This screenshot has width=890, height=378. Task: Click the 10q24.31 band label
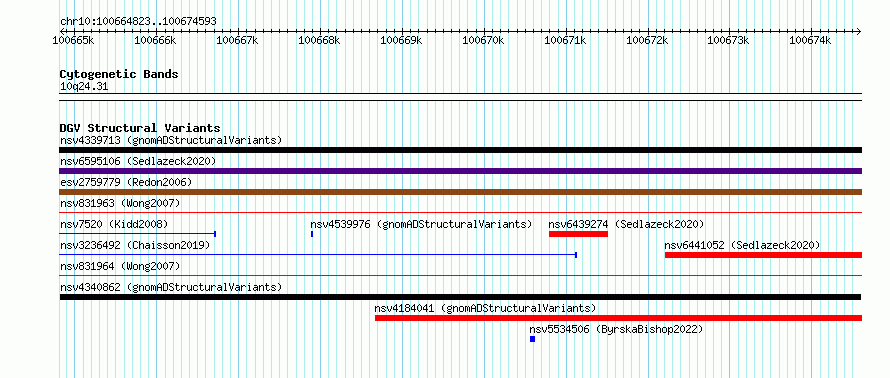[84, 87]
